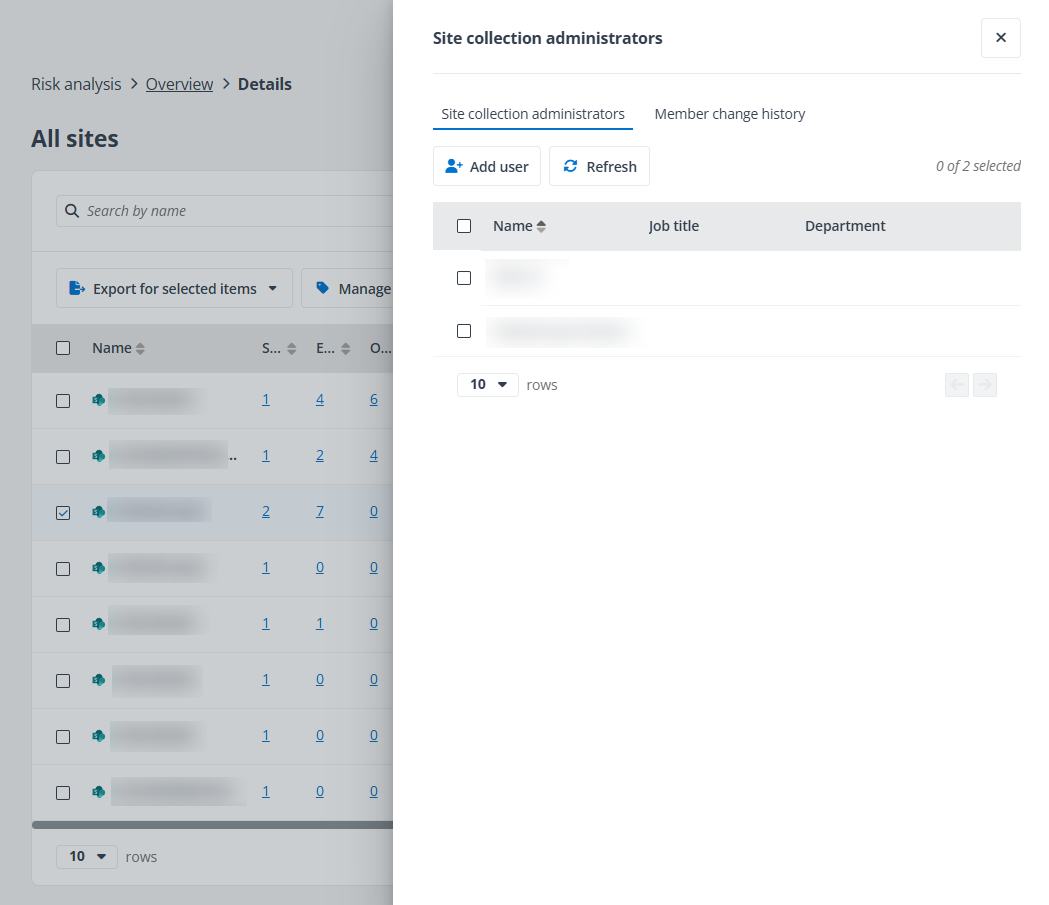
Task: Open the All sites rows-per-page dropdown
Action: [86, 857]
